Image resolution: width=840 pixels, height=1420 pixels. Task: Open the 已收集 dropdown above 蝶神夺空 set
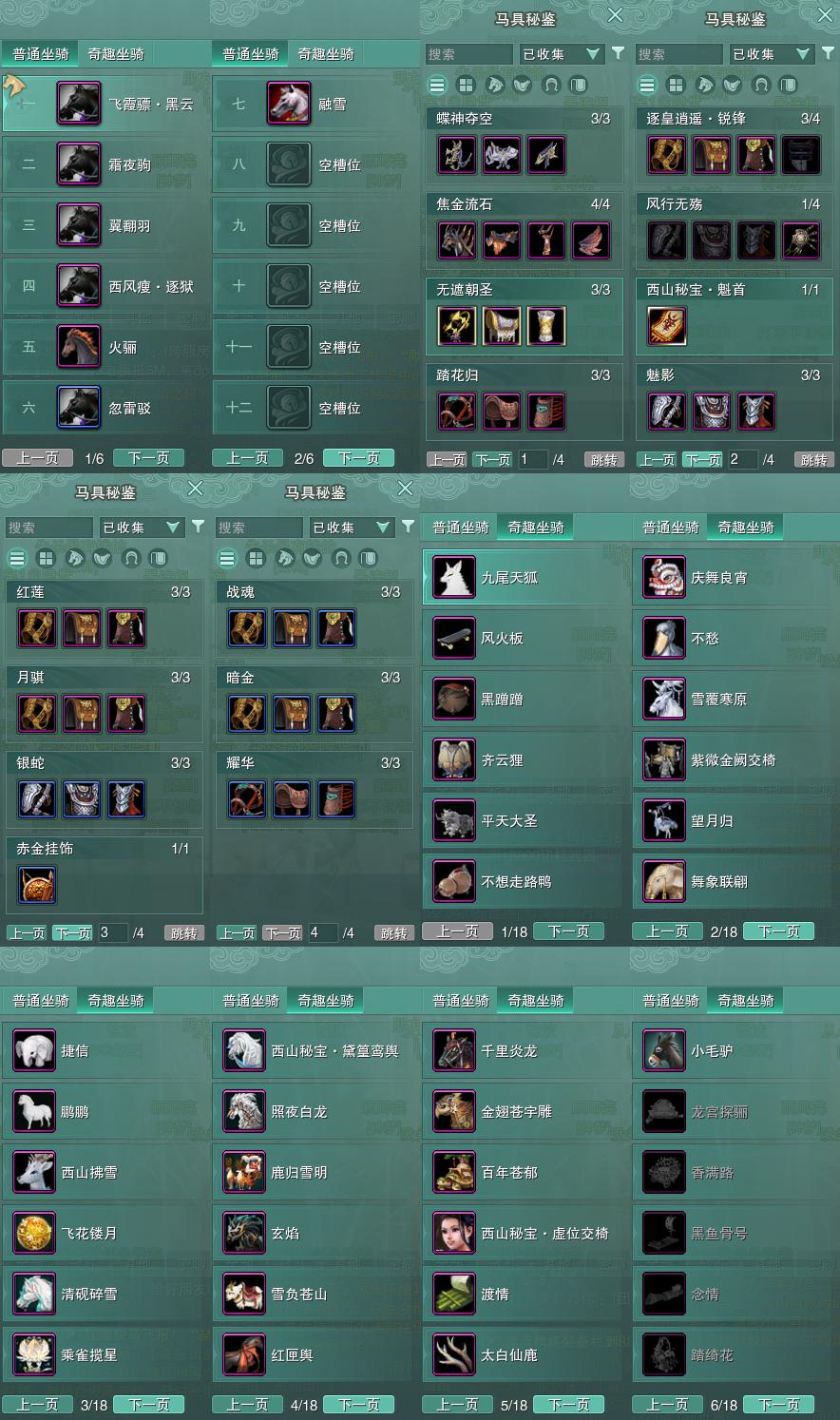click(561, 54)
